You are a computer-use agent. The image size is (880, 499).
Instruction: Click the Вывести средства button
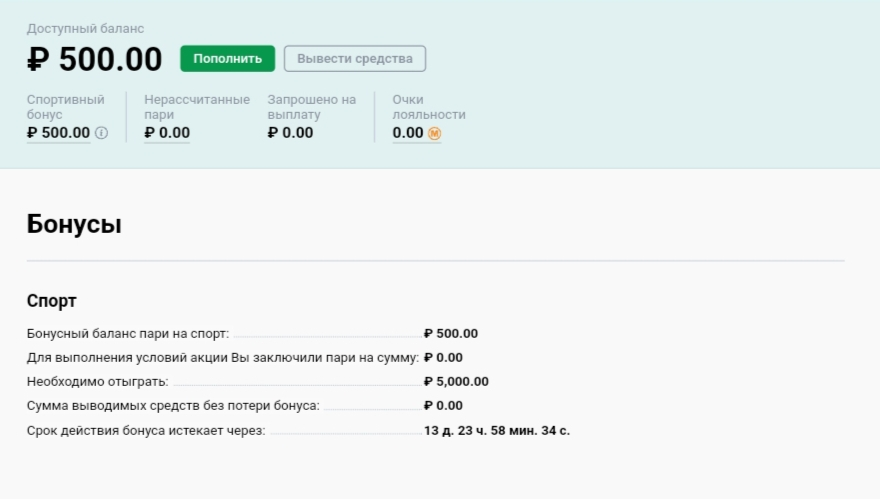pos(355,59)
